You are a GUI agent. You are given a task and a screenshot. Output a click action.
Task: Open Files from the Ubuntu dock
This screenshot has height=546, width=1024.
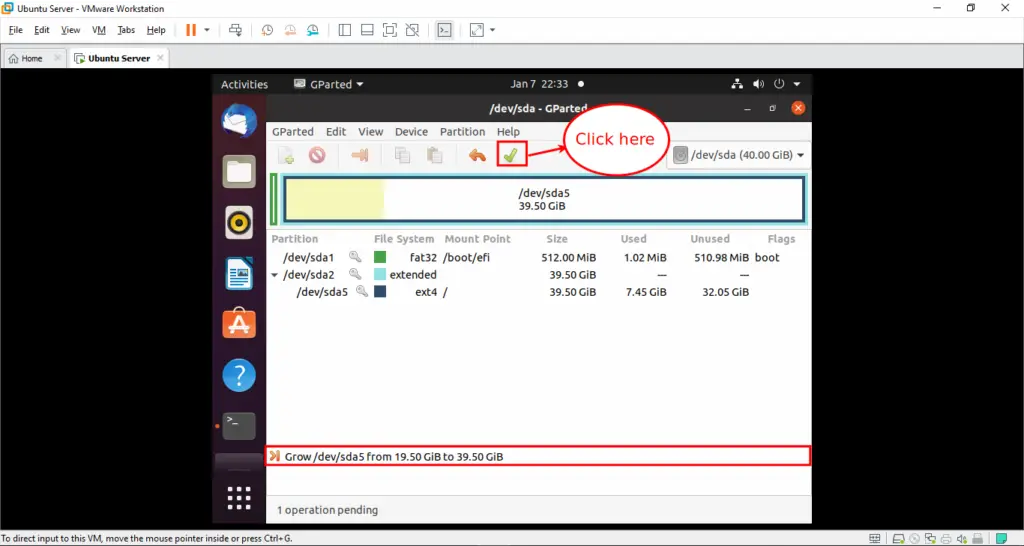239,172
